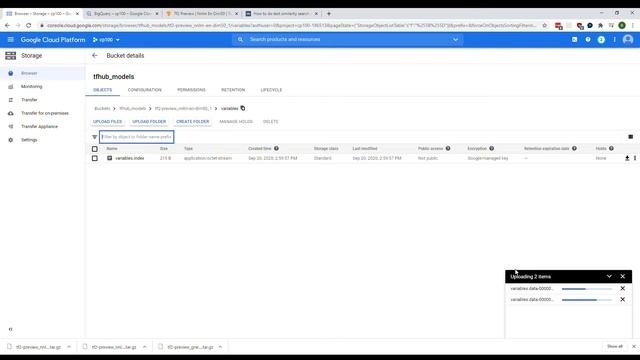
Task: Activate Cloud Shell icon in header
Action: (574, 40)
